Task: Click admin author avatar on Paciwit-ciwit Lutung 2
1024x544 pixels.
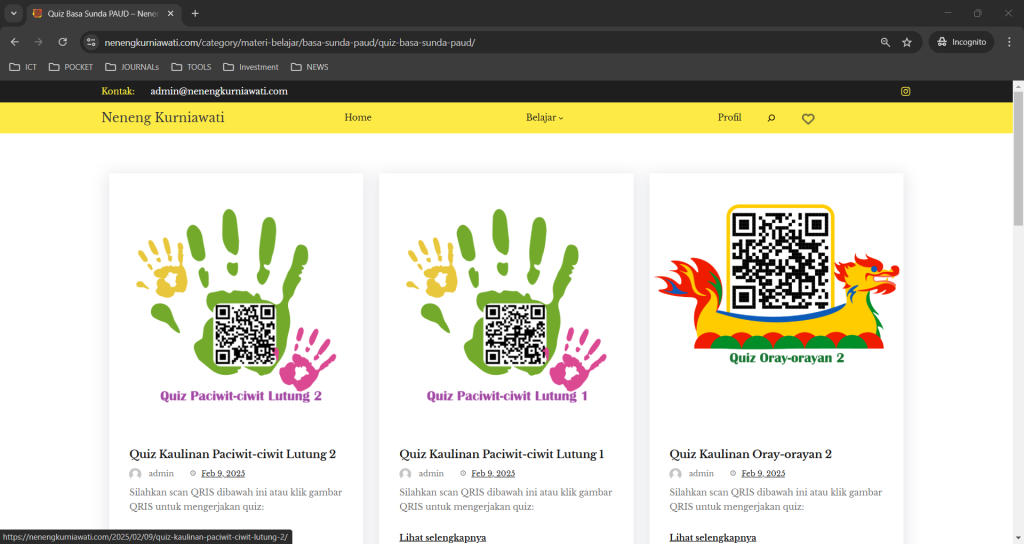Action: coord(135,473)
